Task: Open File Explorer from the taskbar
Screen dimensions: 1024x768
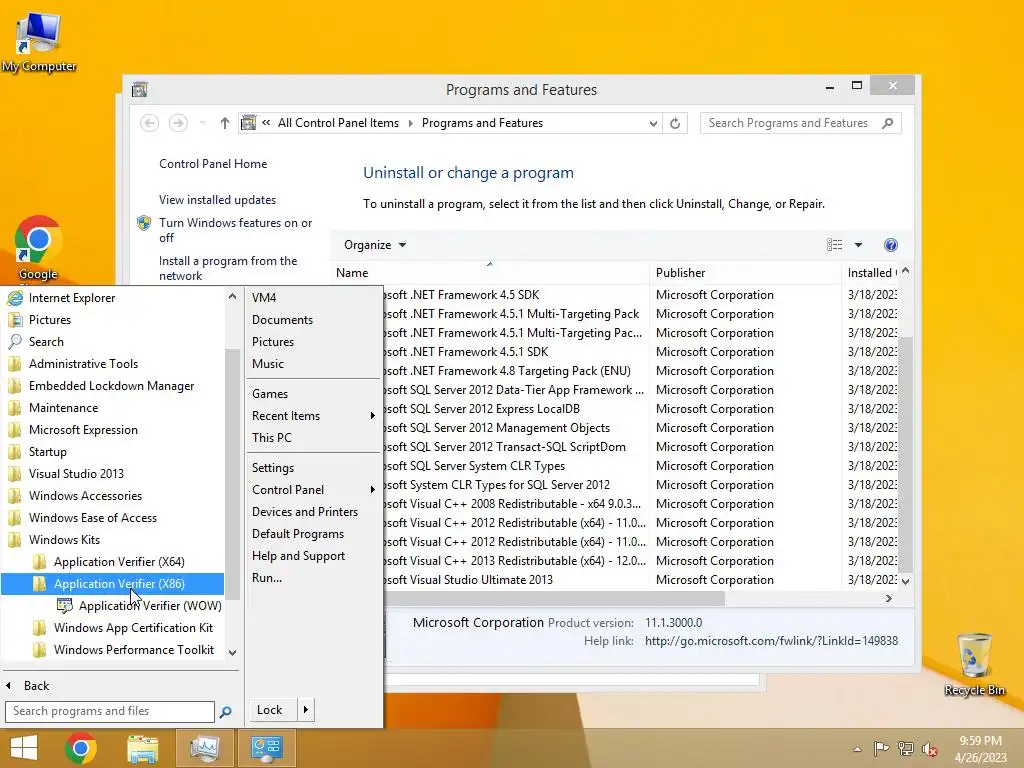Action: tap(142, 748)
